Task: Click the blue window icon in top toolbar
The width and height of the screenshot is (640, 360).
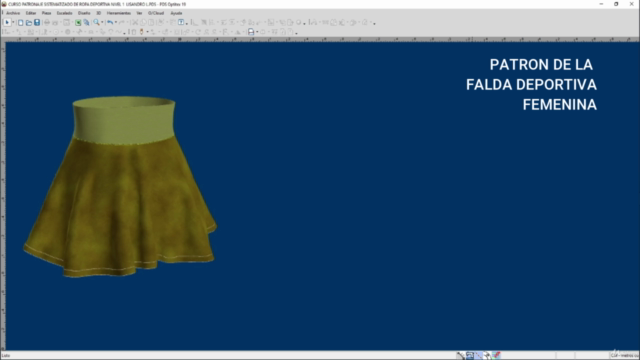Action: (x=181, y=22)
